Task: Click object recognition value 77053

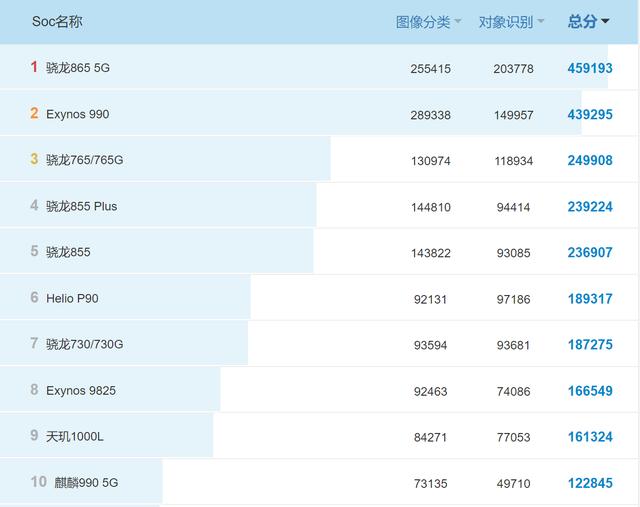Action: pyautogui.click(x=513, y=438)
